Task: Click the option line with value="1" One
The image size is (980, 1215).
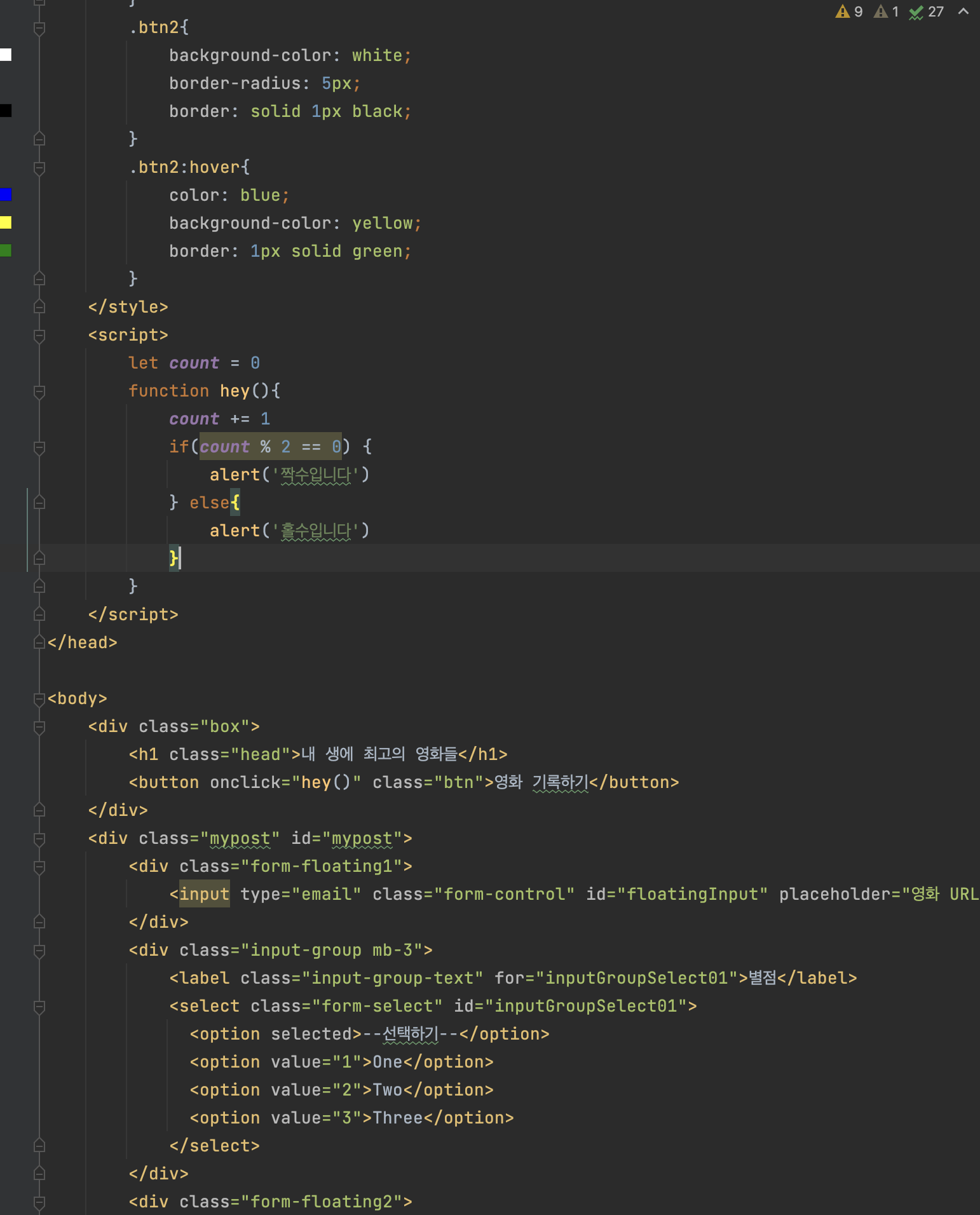Action: pos(341,1062)
